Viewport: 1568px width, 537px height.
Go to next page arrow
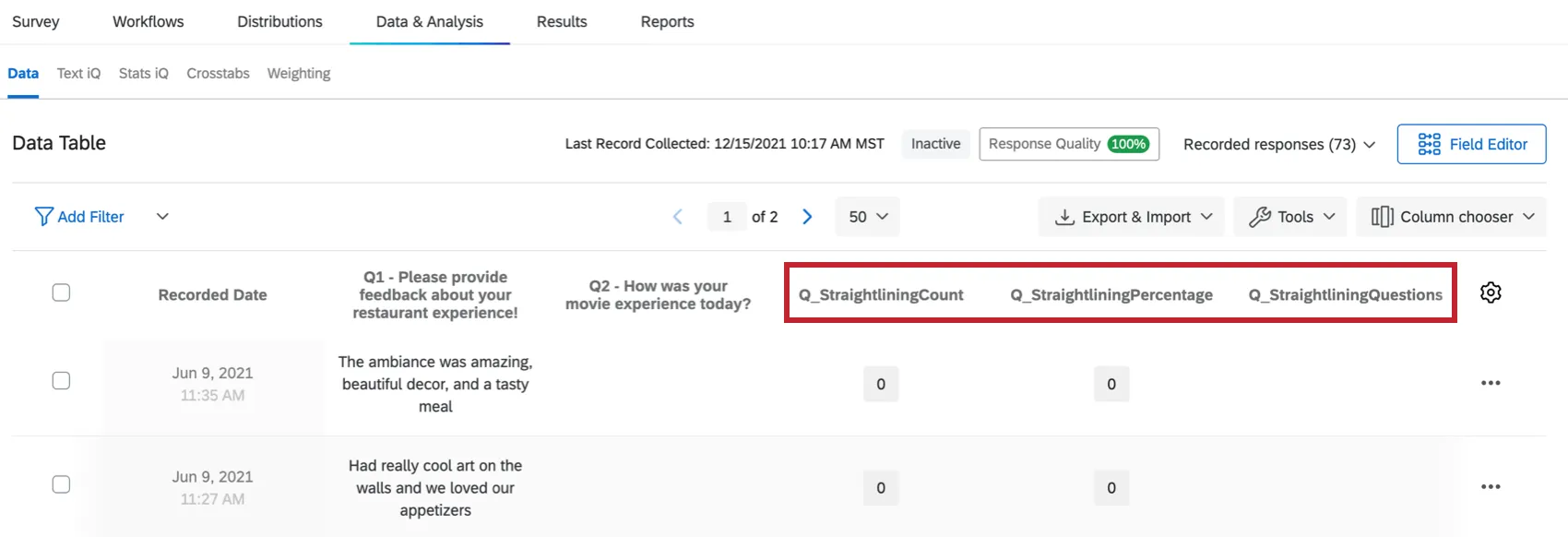pos(807,217)
